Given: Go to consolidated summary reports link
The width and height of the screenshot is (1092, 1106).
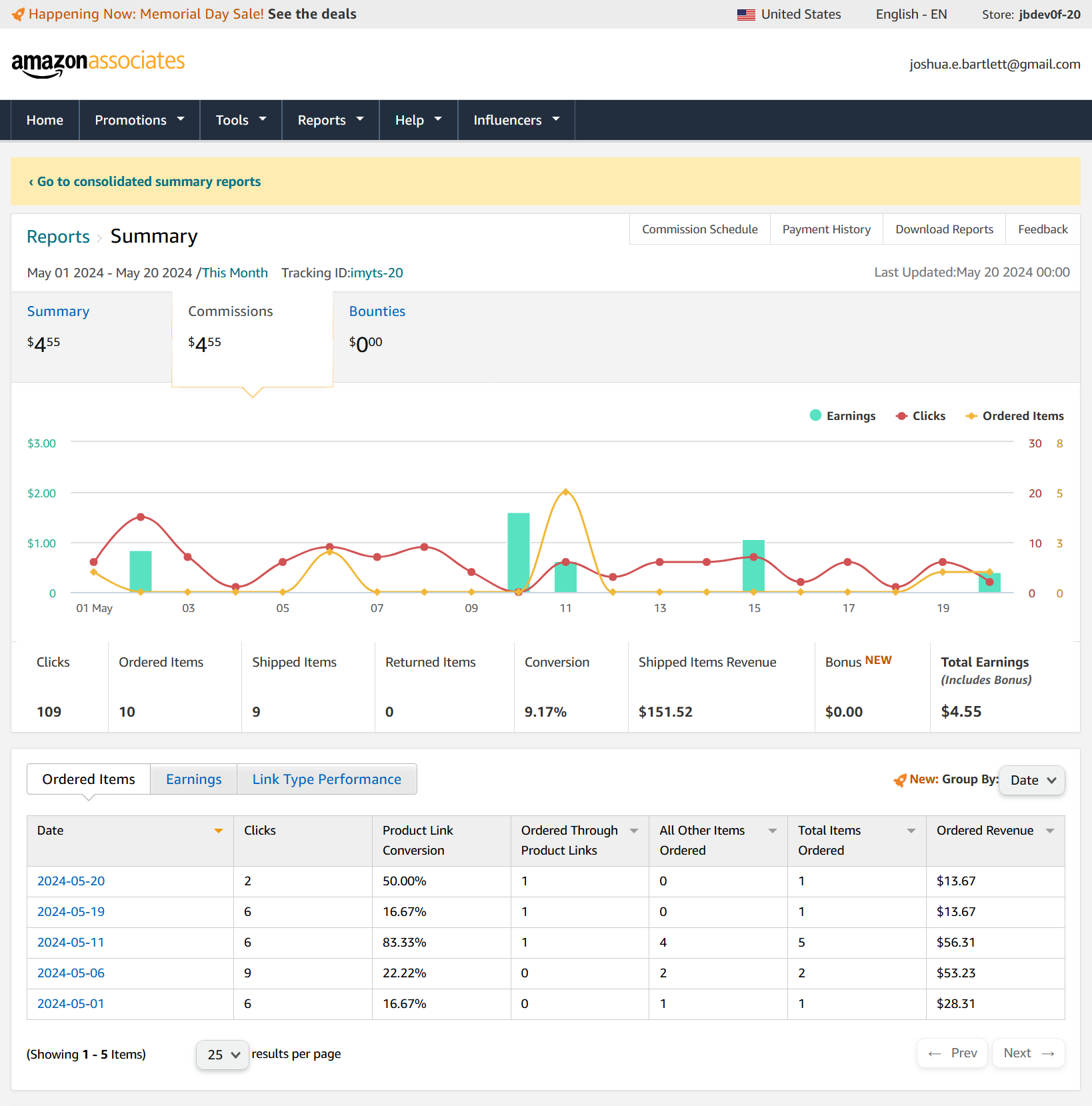Looking at the screenshot, I should tap(145, 181).
